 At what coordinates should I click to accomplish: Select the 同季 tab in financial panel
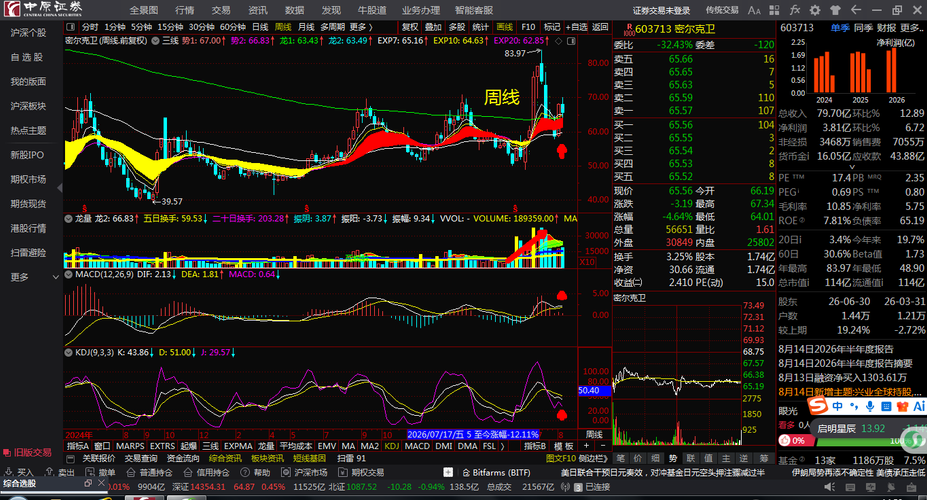tap(864, 28)
